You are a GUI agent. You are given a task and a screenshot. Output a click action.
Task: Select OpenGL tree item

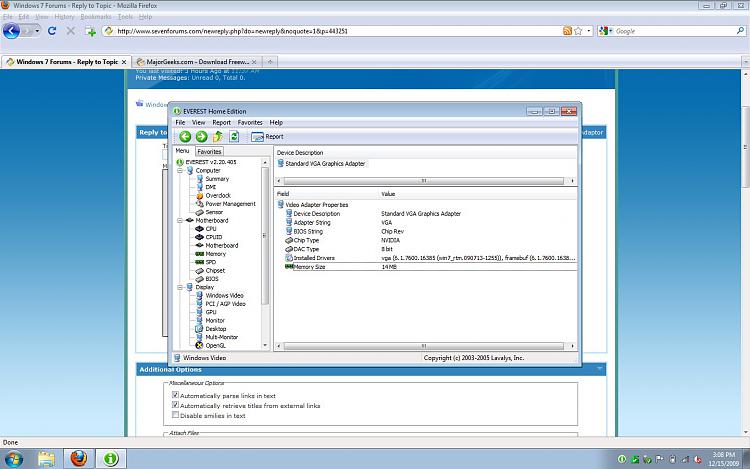pyautogui.click(x=215, y=346)
